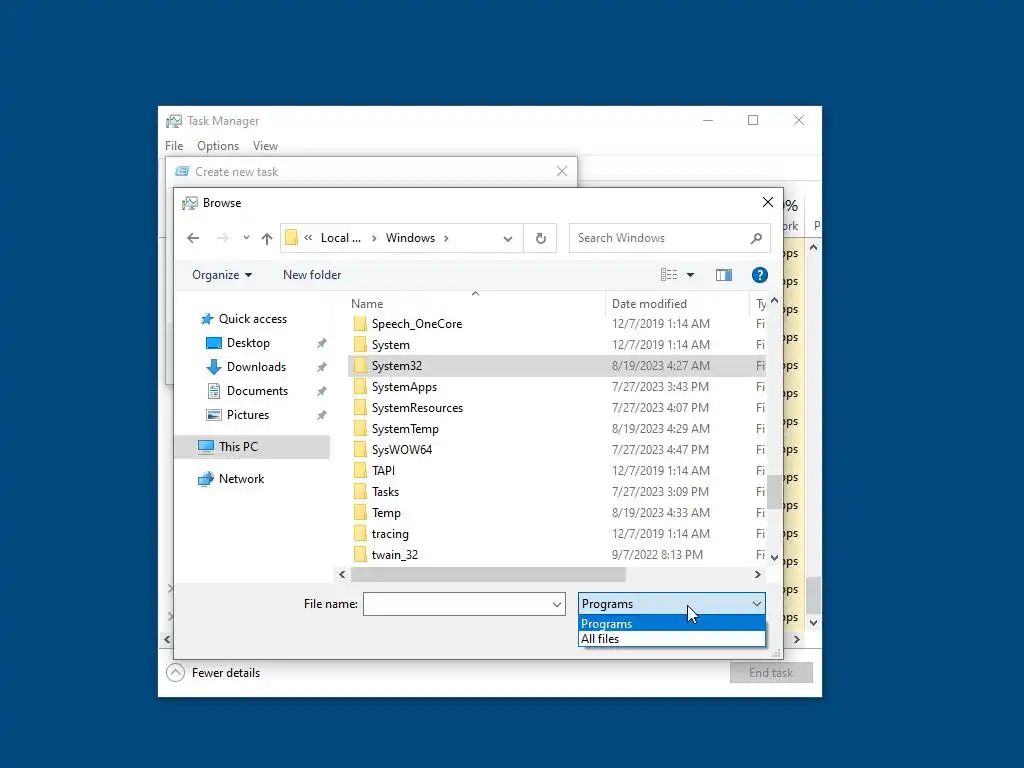Expand the File name combo dropdown

[x=556, y=604]
